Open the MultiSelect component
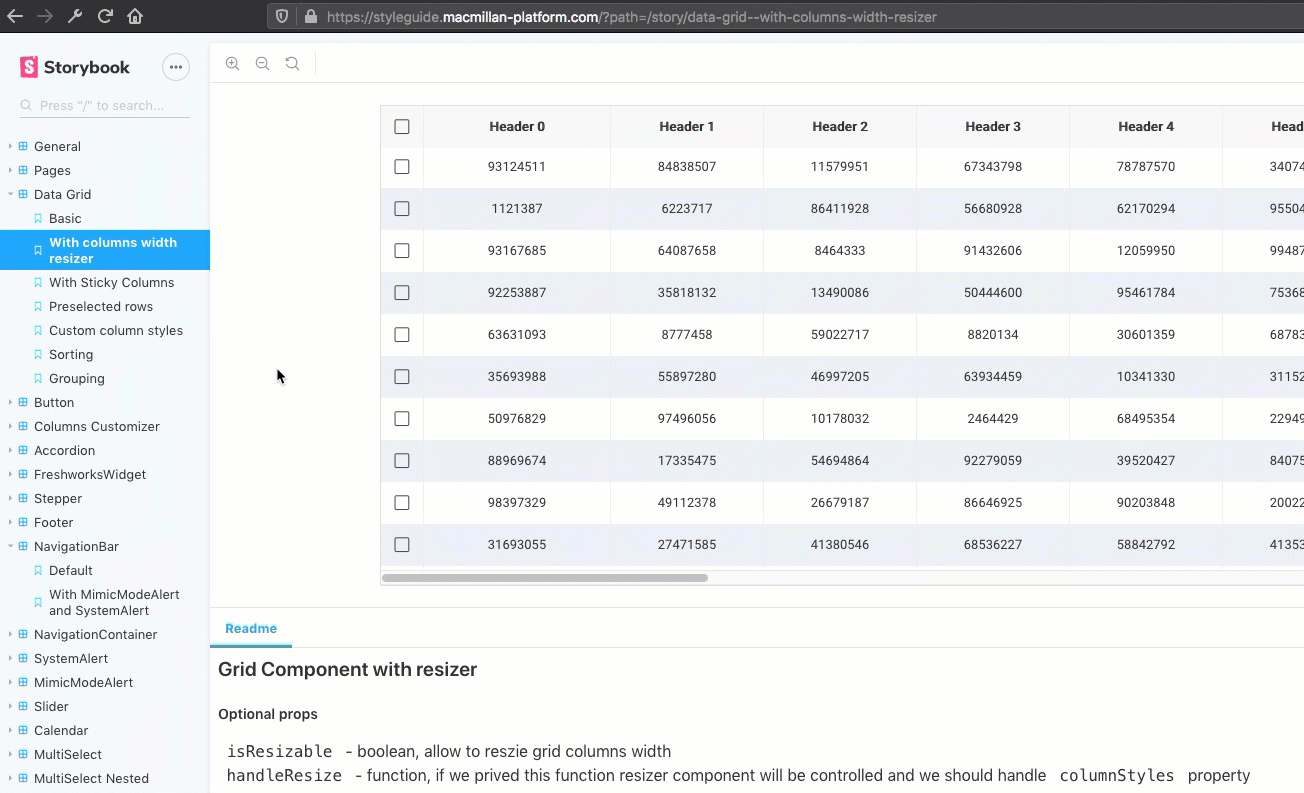 68,754
